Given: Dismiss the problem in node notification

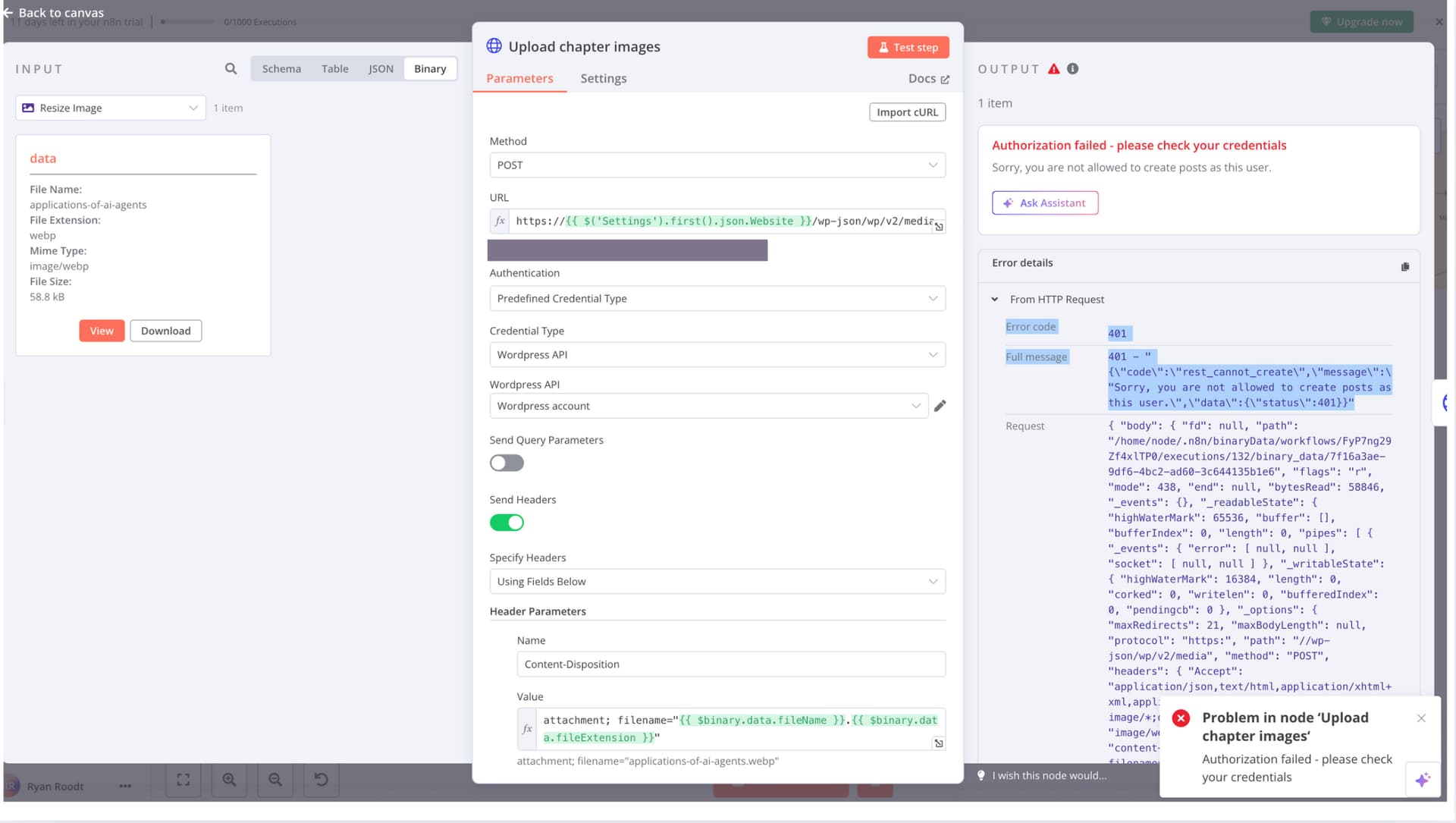Looking at the screenshot, I should [1421, 718].
